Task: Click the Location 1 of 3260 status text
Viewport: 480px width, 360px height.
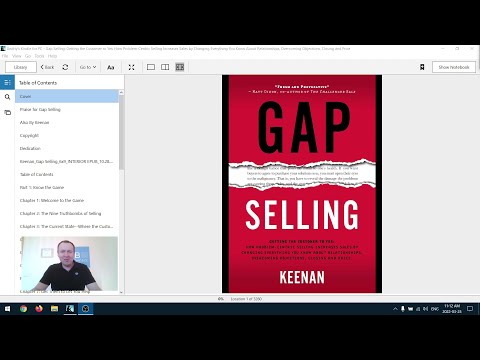Action: click(x=246, y=299)
